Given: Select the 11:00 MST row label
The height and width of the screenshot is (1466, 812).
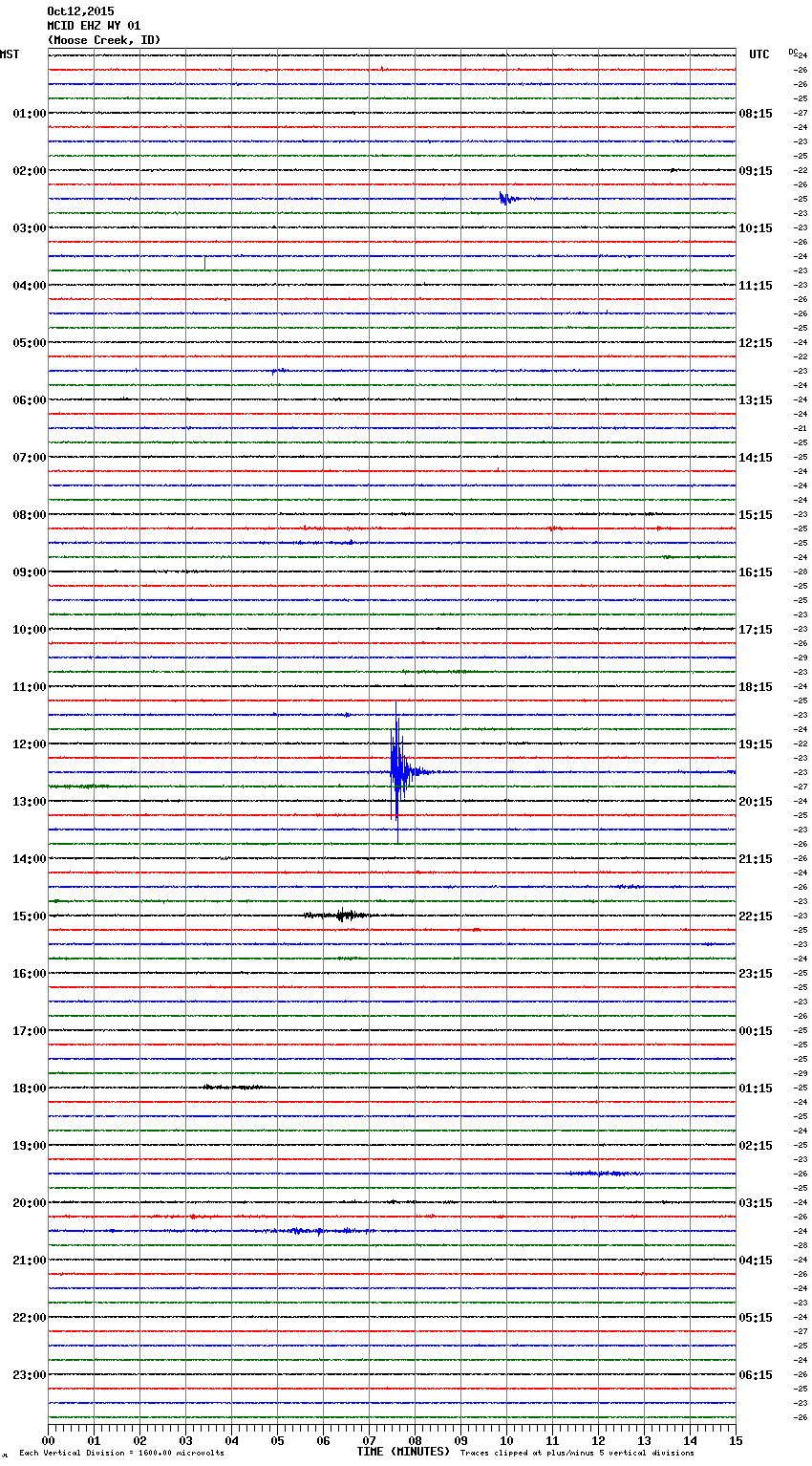Looking at the screenshot, I should 29,686.
